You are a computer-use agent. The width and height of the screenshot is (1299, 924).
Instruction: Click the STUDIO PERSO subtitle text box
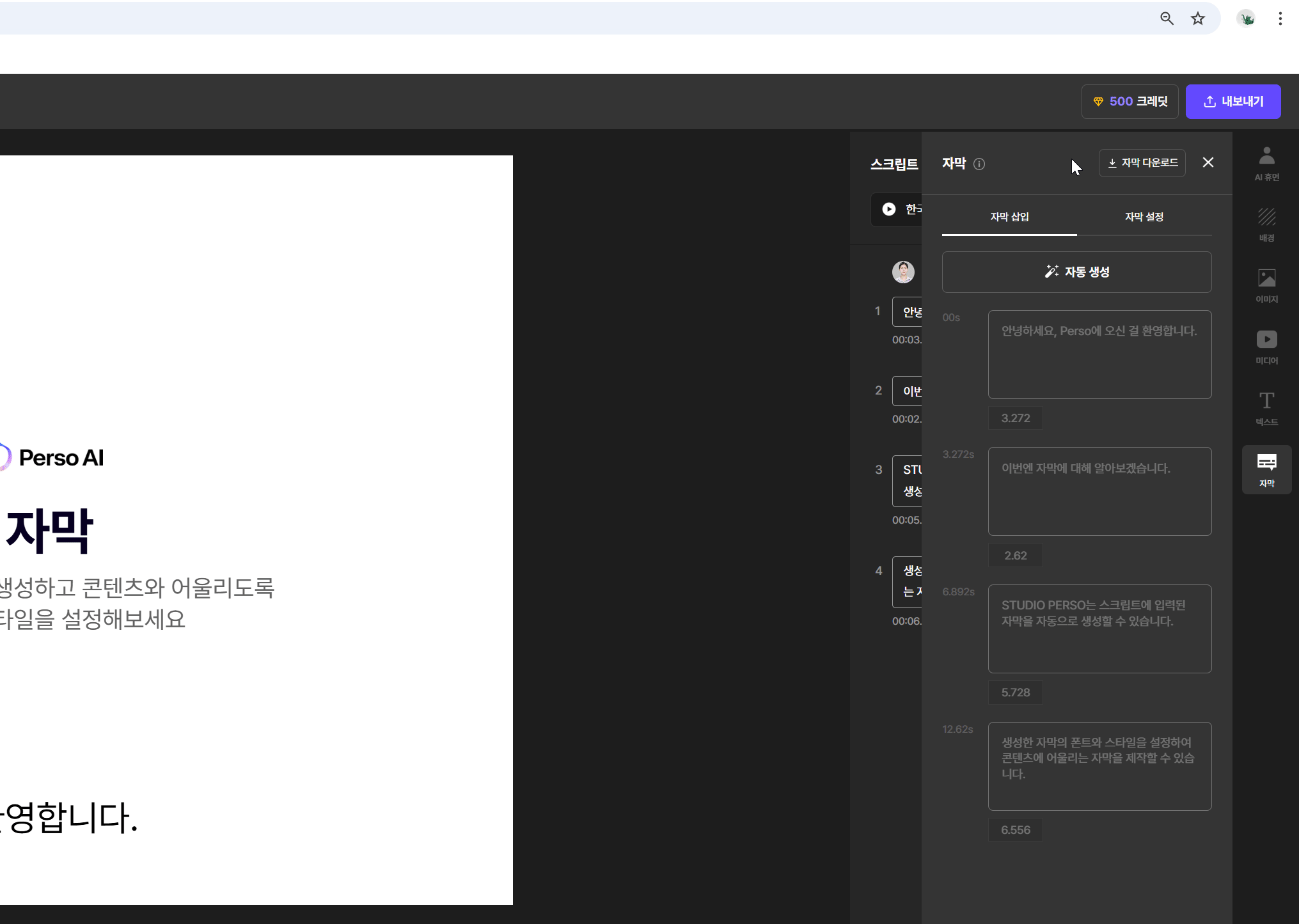1099,628
